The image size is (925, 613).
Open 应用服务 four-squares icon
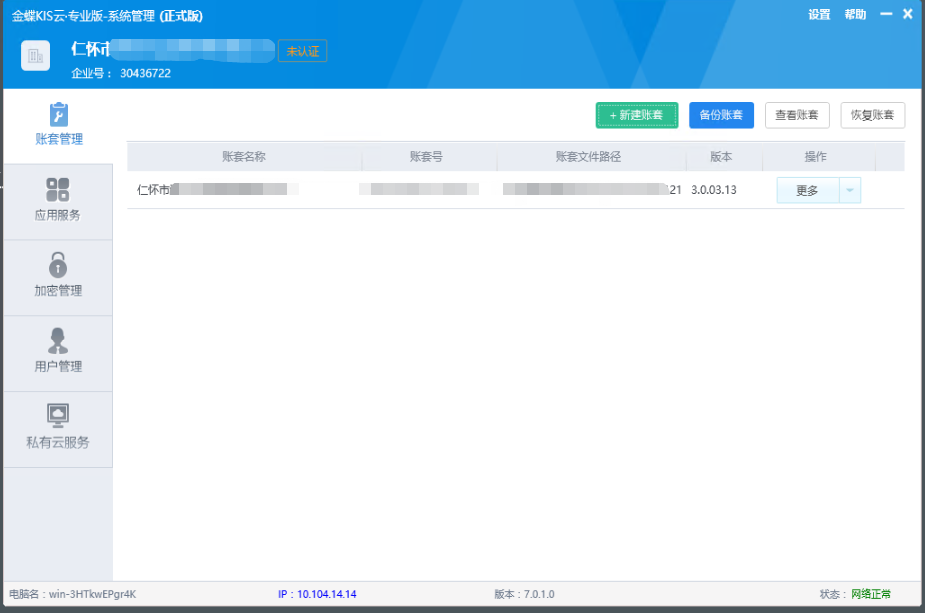(58, 190)
